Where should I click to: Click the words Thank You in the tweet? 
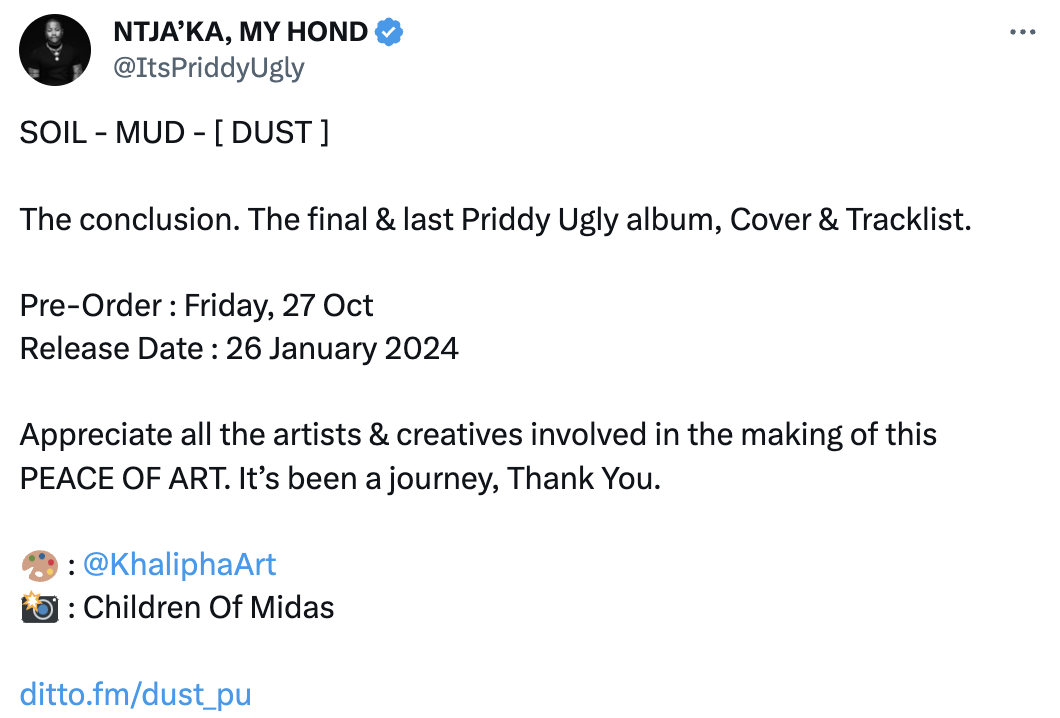(x=583, y=479)
